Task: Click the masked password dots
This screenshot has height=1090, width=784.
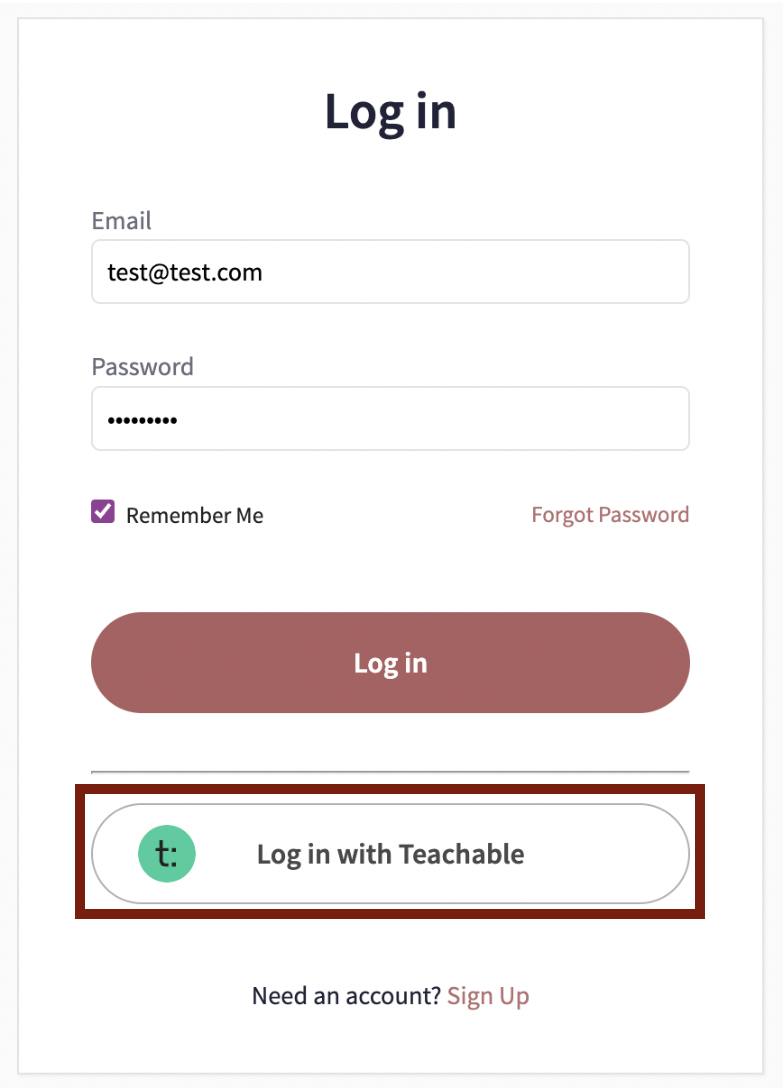Action: (142, 421)
